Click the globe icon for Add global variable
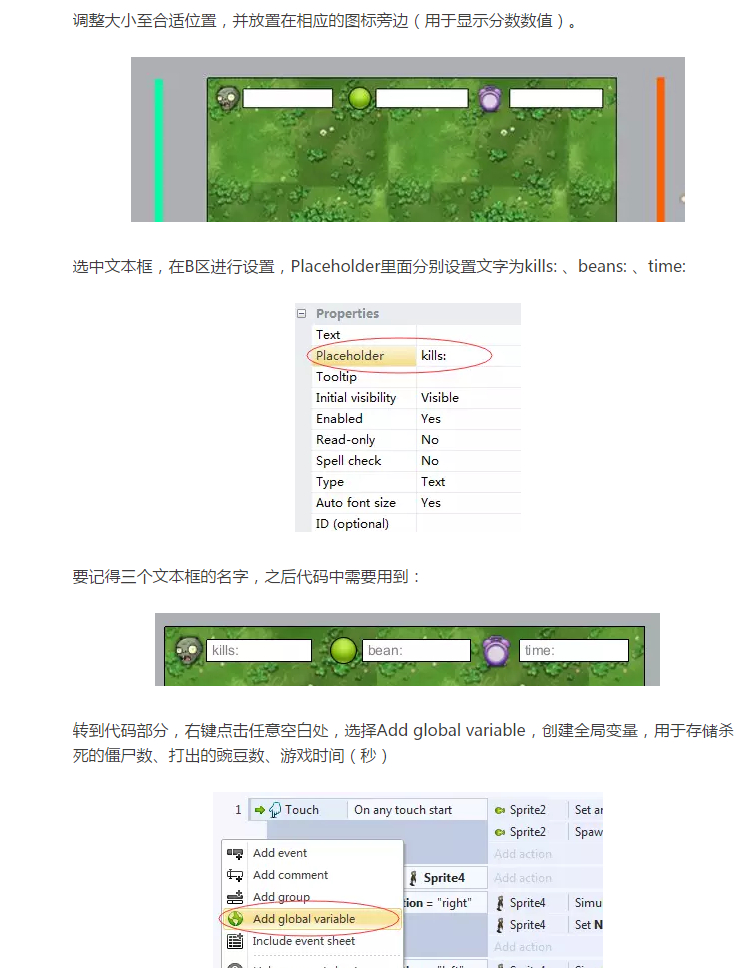The height and width of the screenshot is (968, 744). [235, 919]
